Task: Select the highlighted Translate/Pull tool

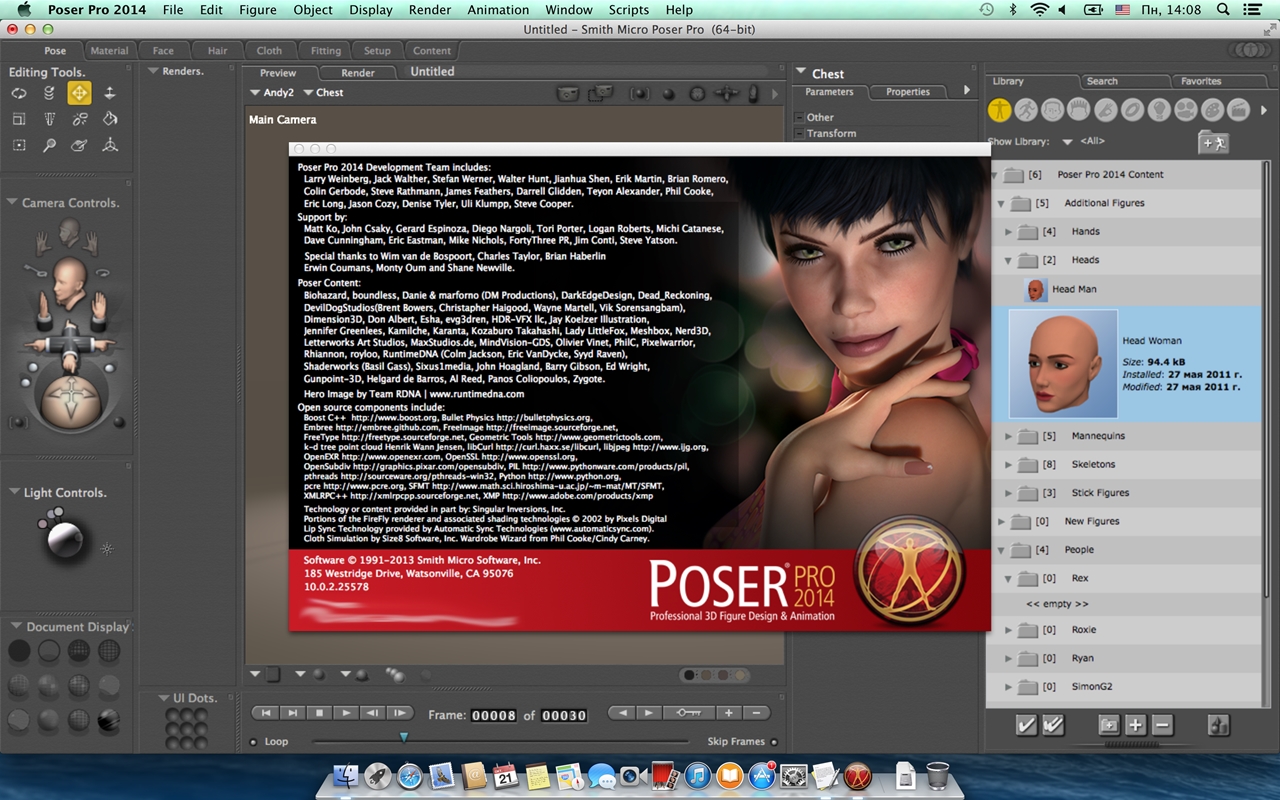Action: (79, 93)
